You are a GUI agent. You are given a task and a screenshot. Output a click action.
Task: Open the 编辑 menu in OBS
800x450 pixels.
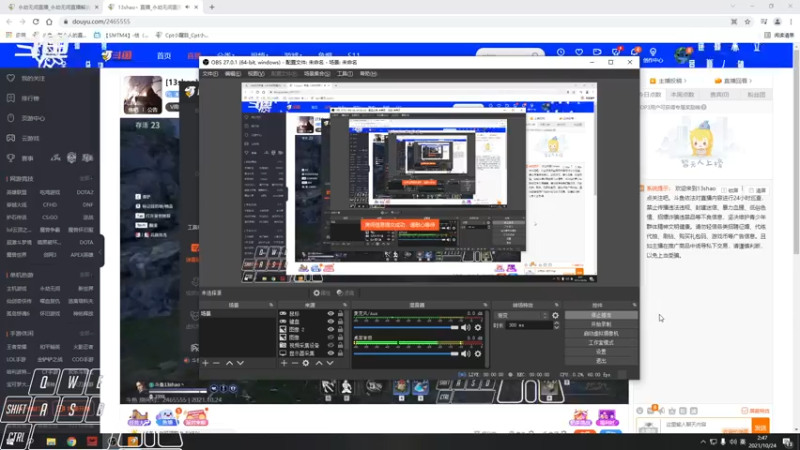coord(233,74)
